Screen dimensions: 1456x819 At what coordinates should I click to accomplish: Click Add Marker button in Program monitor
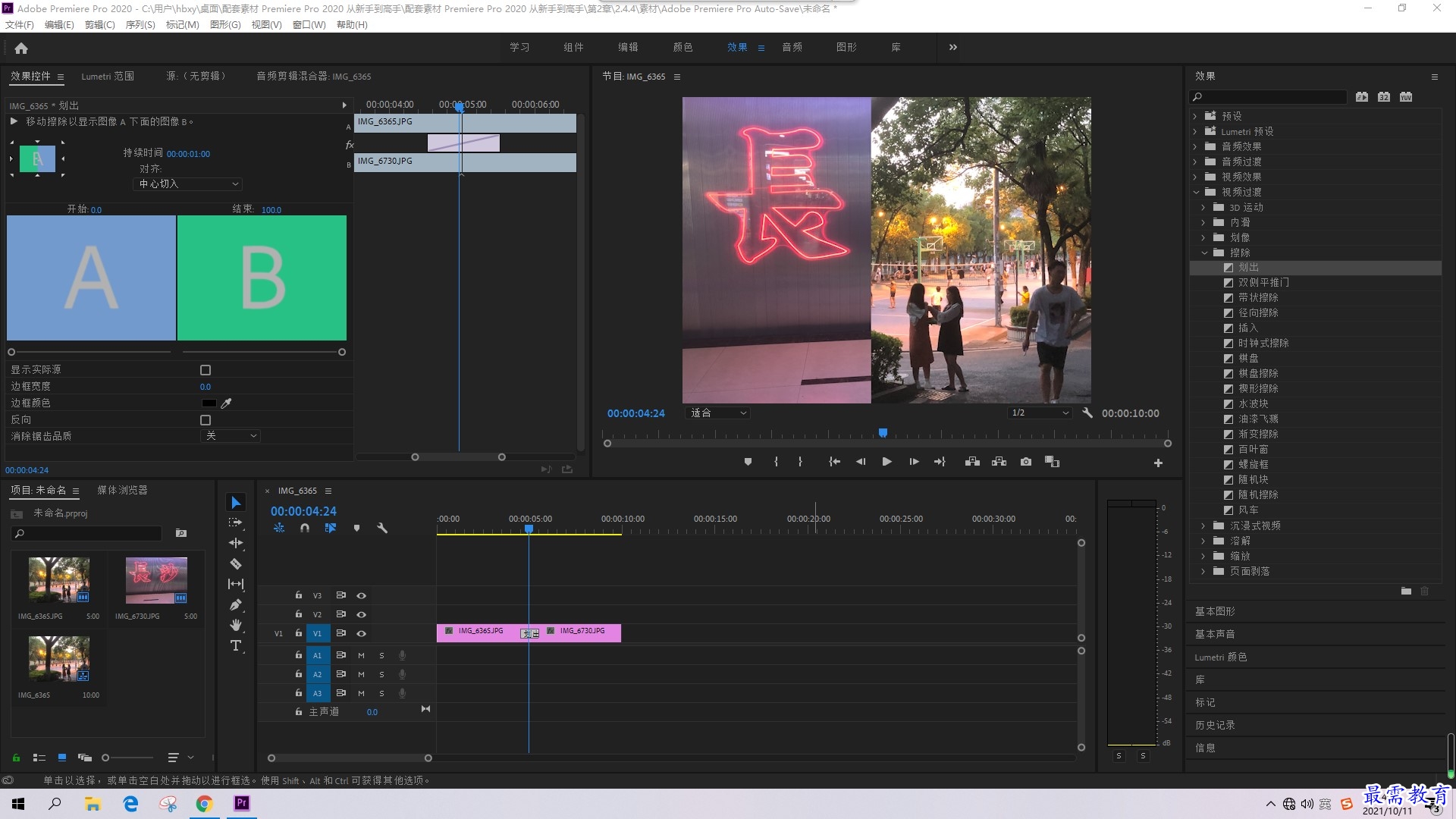(x=748, y=462)
